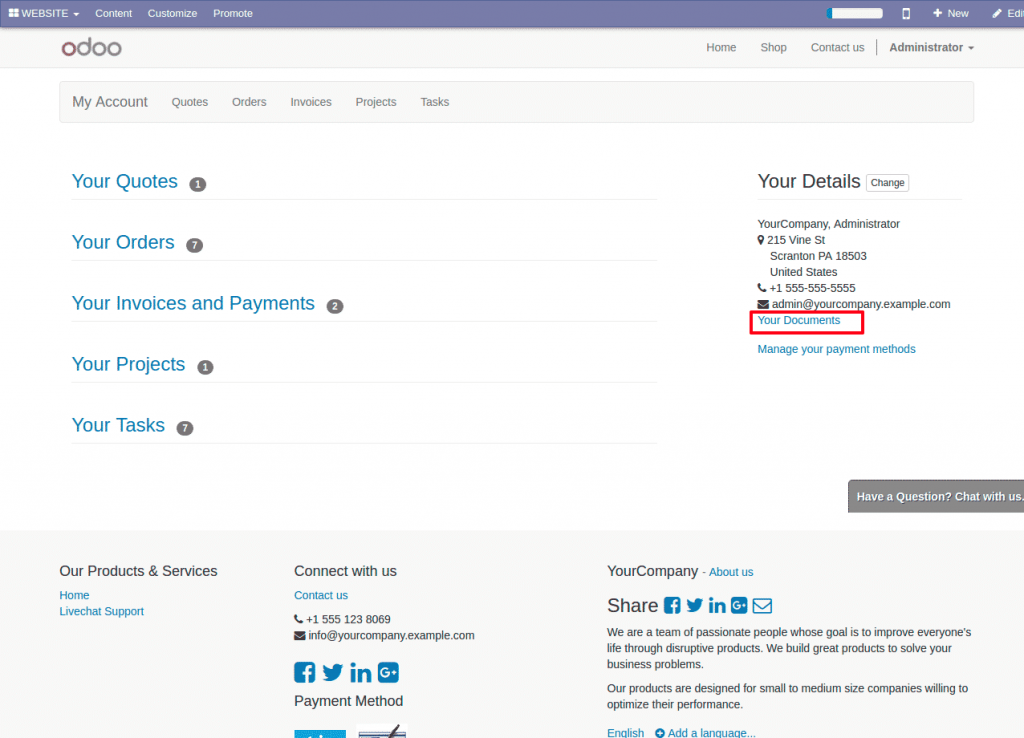The image size is (1024, 738).
Task: Click the badge beside Your Invoices and Payments
Action: pyautogui.click(x=335, y=306)
